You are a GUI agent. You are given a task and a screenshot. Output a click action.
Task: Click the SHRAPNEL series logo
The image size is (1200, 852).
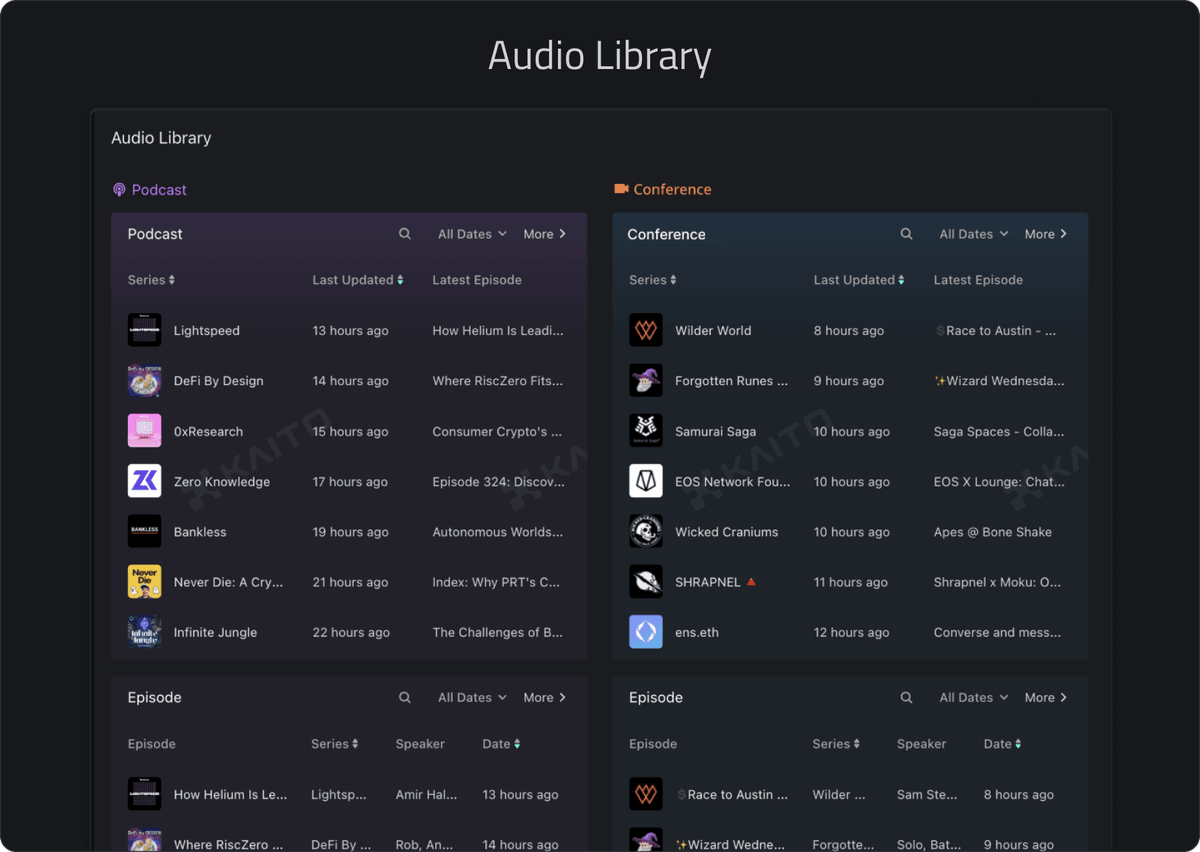pyautogui.click(x=646, y=582)
